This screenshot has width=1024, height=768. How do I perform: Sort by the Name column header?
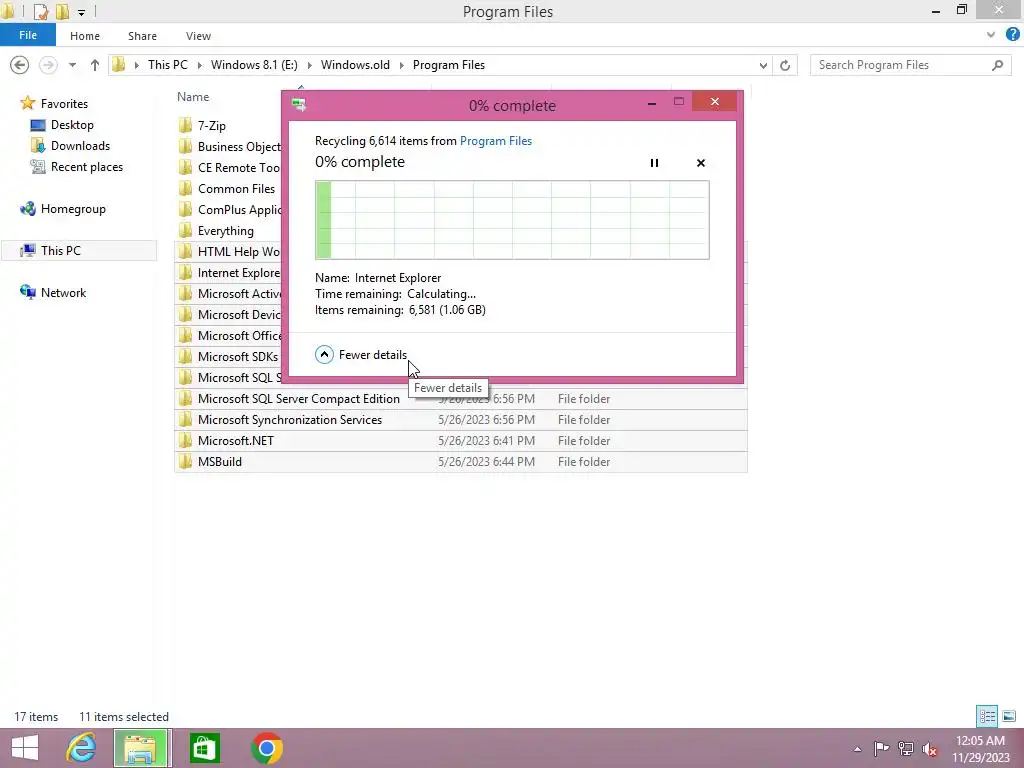[x=193, y=97]
